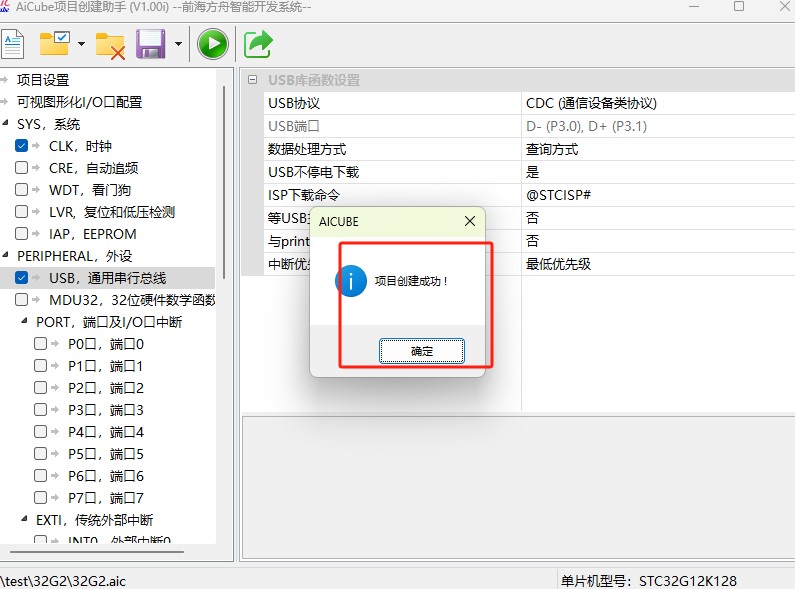Select WDT 看门狗 tree label
The width and height of the screenshot is (795, 589).
(x=90, y=190)
